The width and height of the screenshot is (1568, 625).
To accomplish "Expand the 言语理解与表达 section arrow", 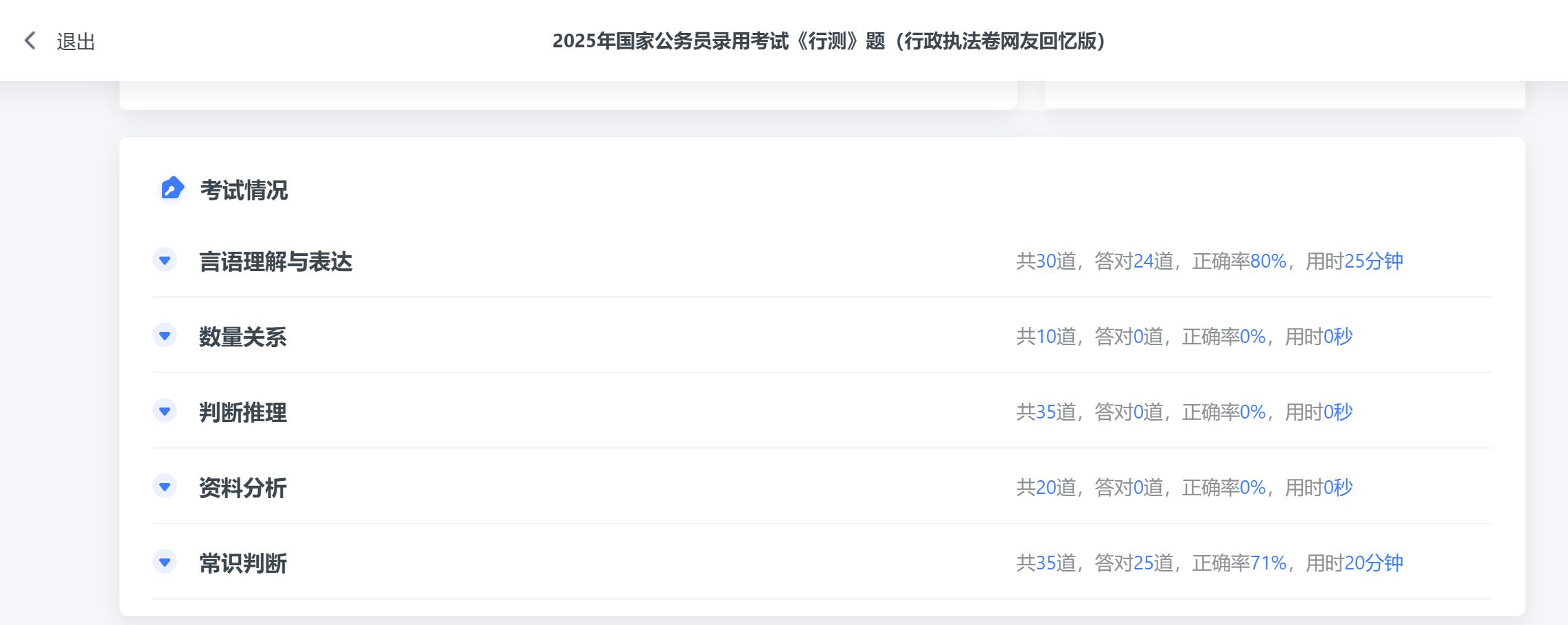I will pyautogui.click(x=165, y=260).
